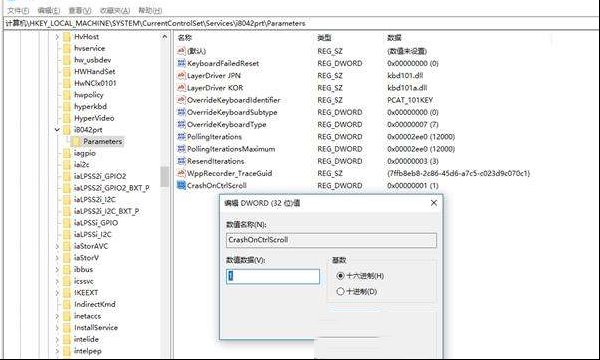This screenshot has height=360, width=600.
Task: Select the 十进制(D) decimal radio button
Action: [x=340, y=292]
